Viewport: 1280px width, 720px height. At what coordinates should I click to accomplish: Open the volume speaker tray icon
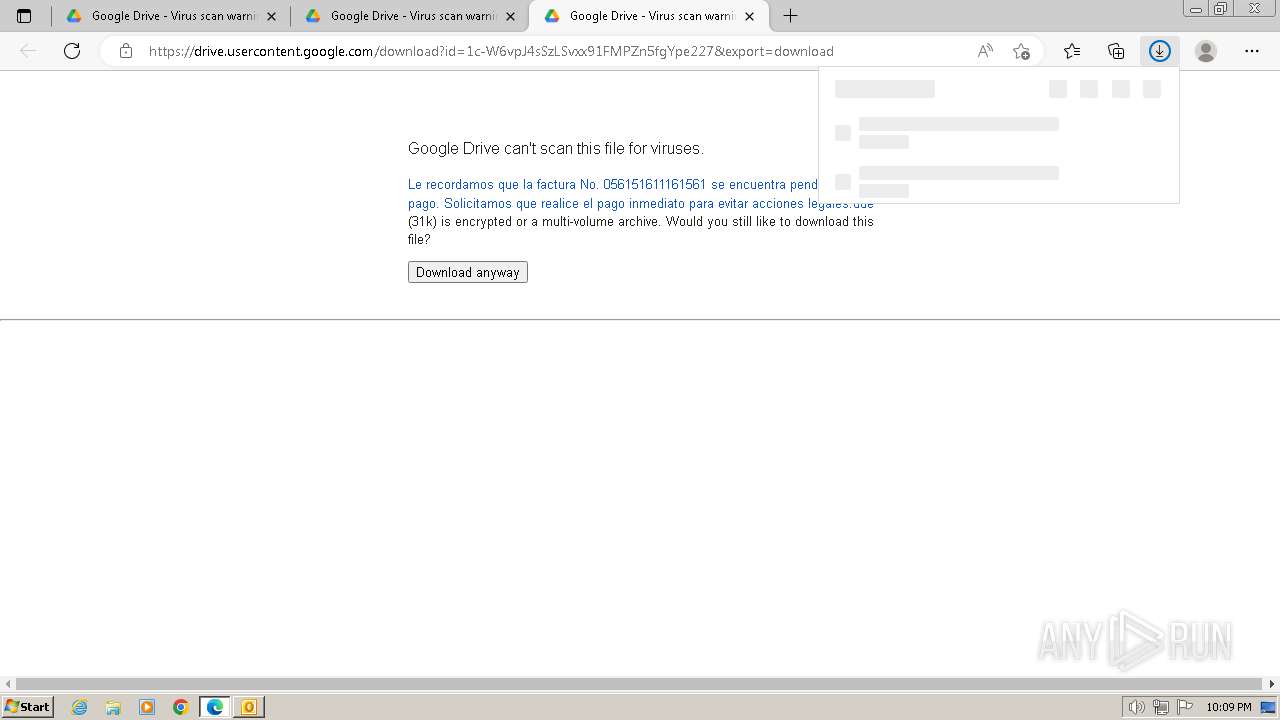[1137, 707]
